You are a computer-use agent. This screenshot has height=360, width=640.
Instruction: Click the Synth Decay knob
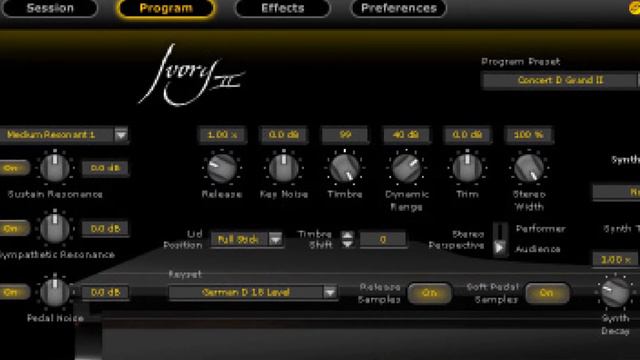click(616, 292)
